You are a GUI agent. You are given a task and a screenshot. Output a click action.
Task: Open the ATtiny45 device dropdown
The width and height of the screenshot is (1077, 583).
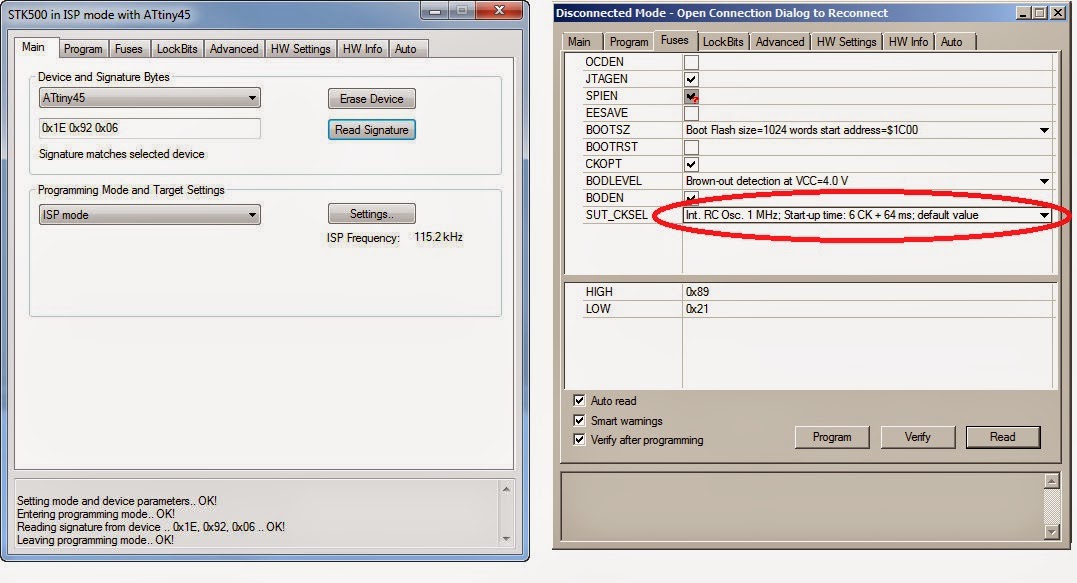click(x=150, y=98)
